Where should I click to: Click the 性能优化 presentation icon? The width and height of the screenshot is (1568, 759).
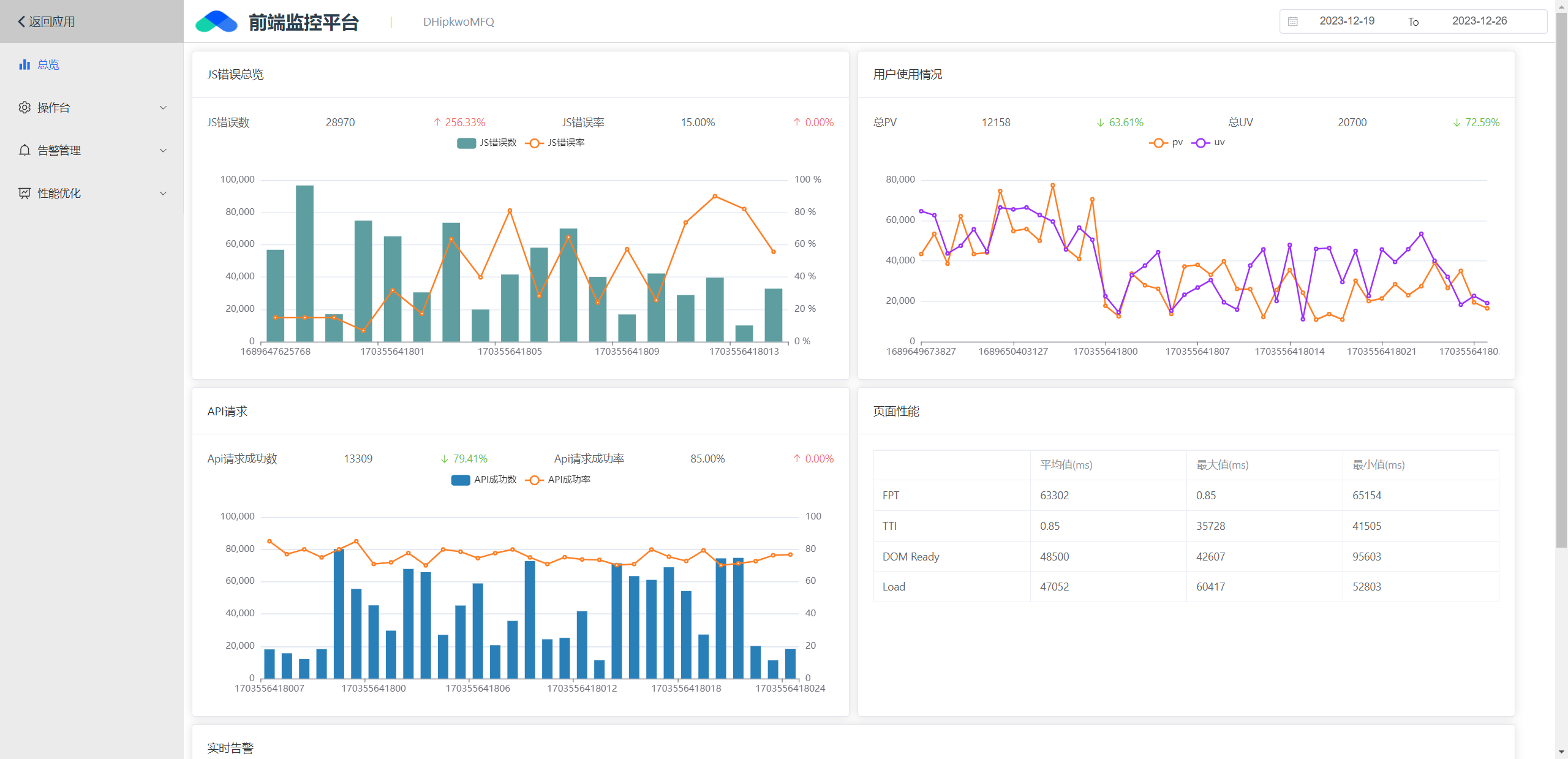(x=24, y=193)
